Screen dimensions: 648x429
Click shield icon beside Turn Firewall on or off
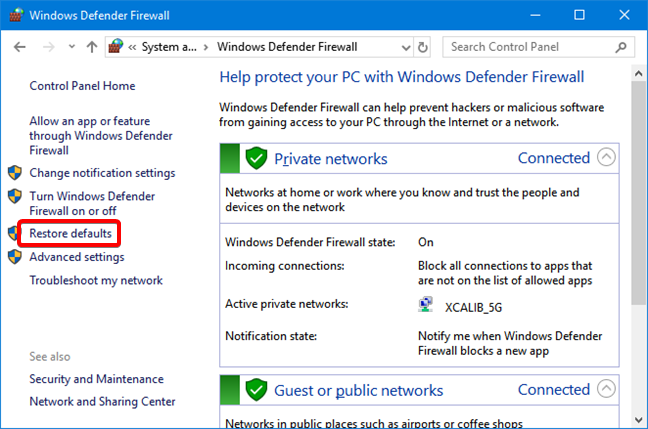(x=15, y=196)
